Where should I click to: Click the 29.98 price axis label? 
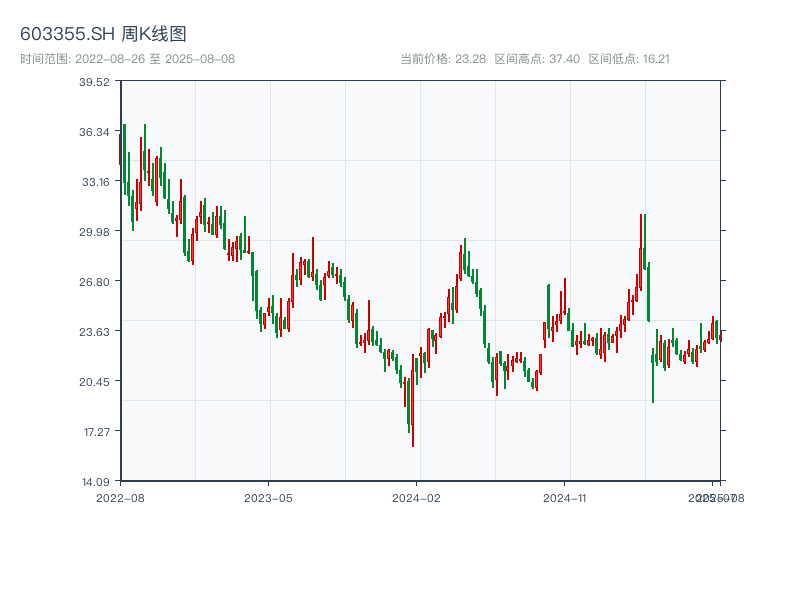click(95, 232)
